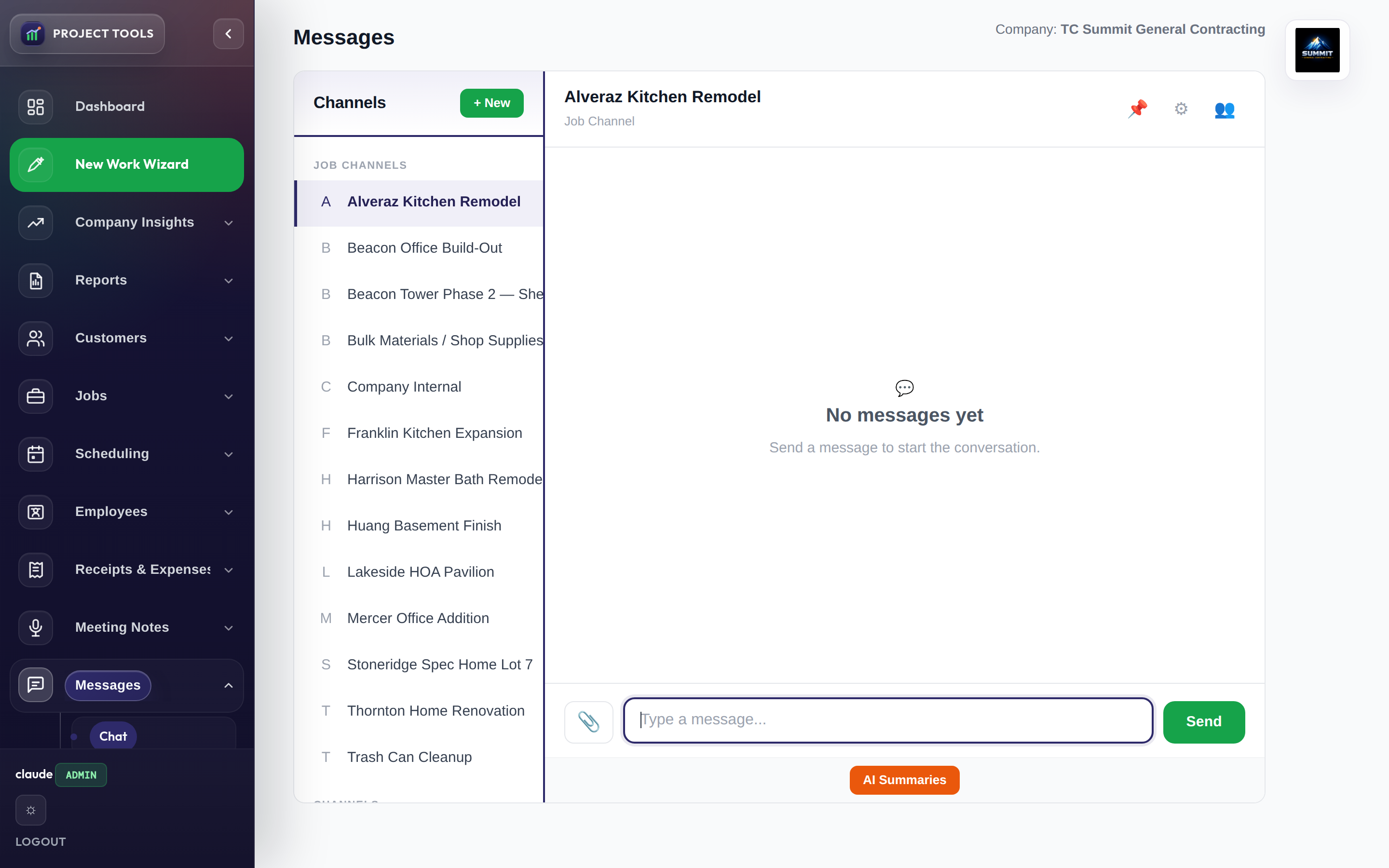Click the ADMIN badge
The height and width of the screenshot is (868, 1389).
(x=81, y=775)
